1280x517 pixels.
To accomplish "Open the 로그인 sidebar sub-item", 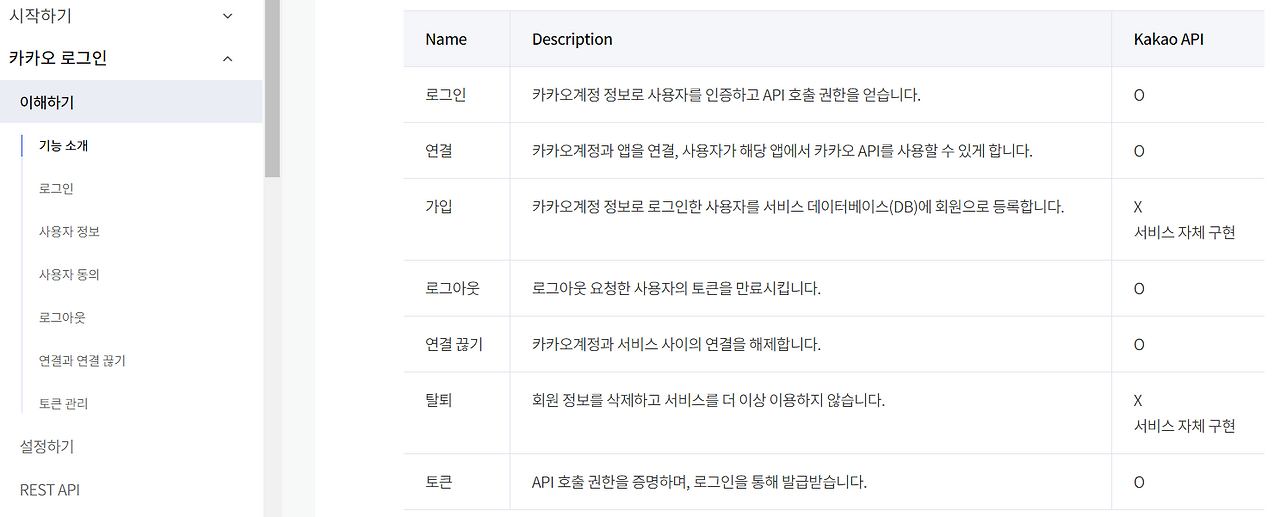I will [x=56, y=189].
